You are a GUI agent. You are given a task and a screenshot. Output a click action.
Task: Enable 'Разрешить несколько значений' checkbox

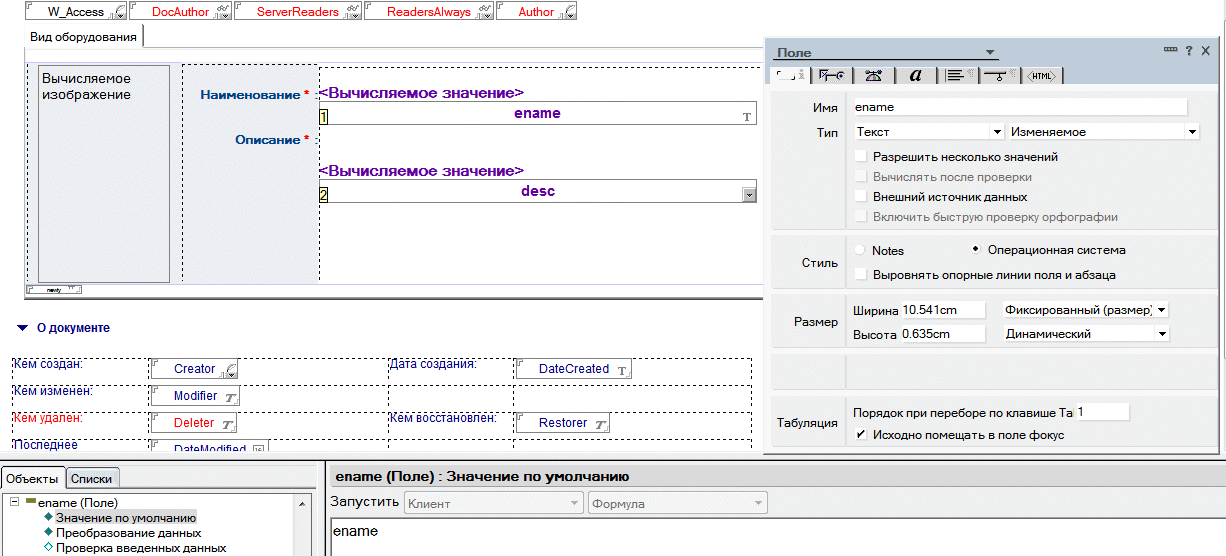[x=861, y=157]
